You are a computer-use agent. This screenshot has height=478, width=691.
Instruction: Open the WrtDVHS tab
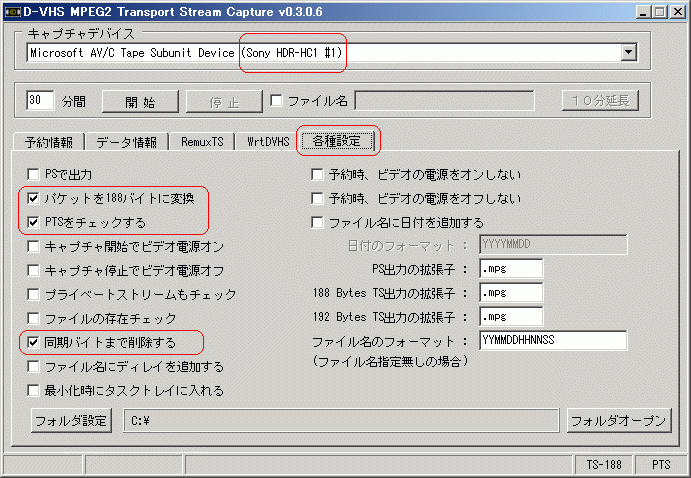(x=267, y=142)
